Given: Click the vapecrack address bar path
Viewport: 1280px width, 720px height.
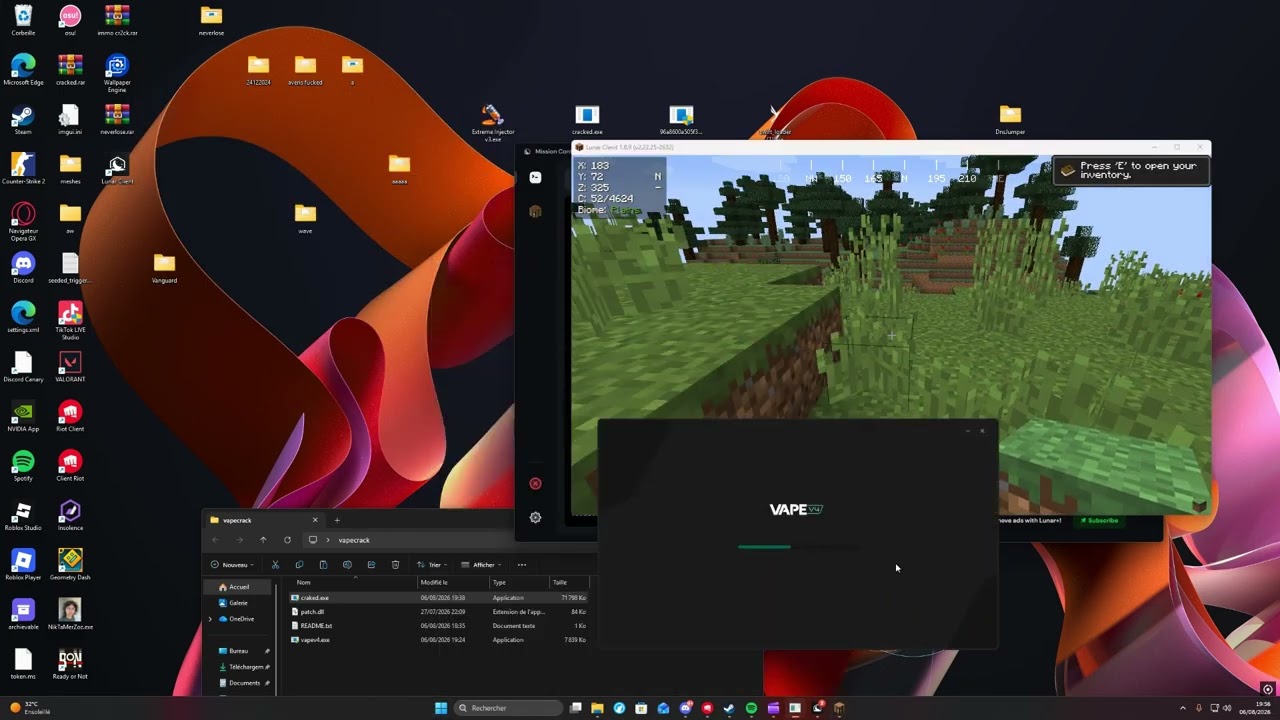Looking at the screenshot, I should [354, 540].
